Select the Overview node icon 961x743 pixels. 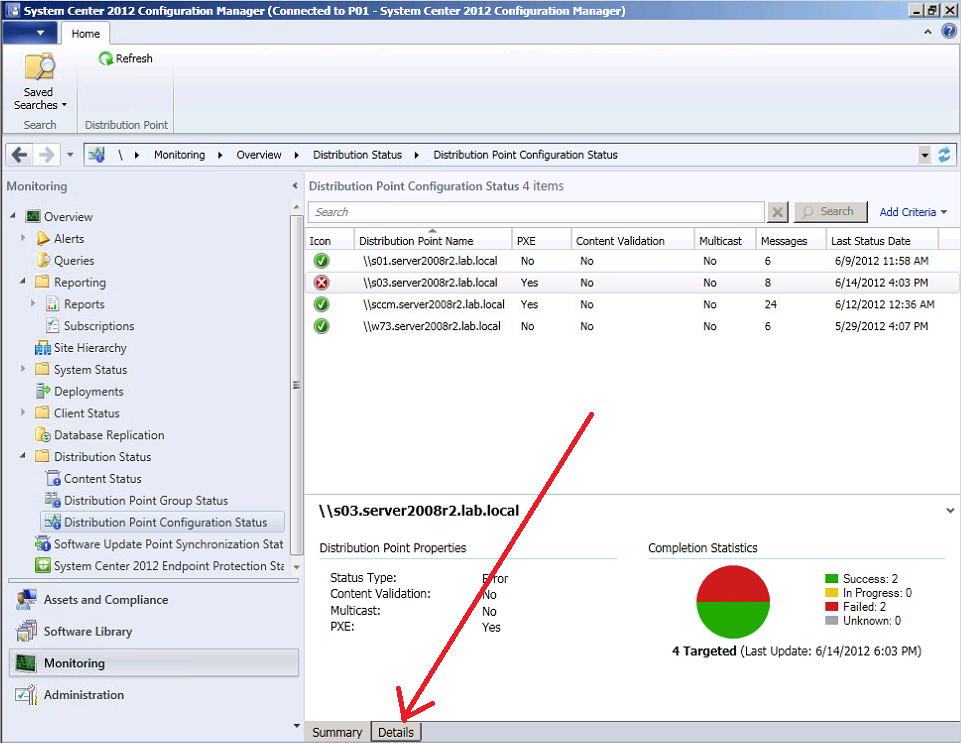pos(33,216)
